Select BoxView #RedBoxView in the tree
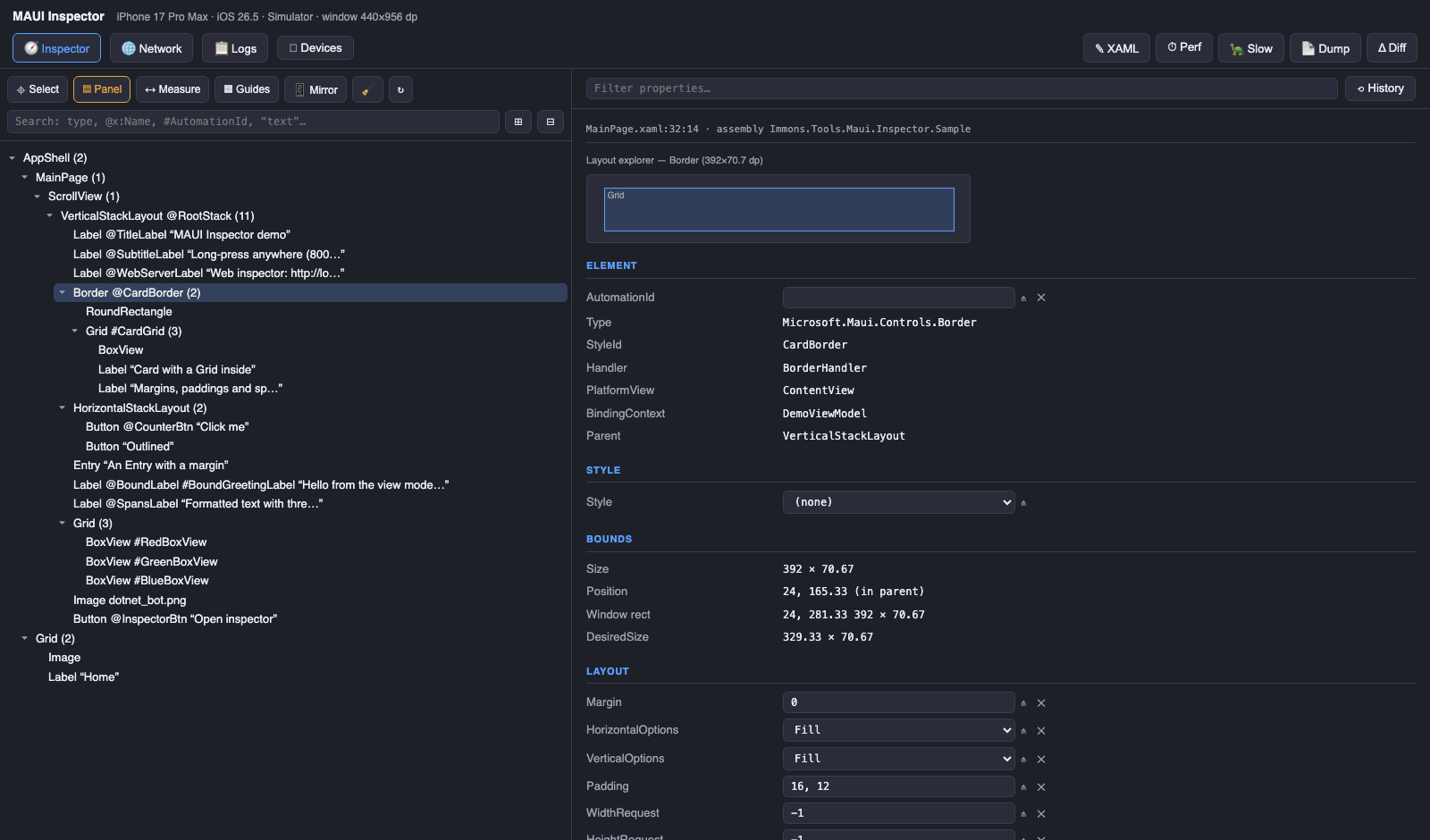Screen dimensions: 1430x840 coord(146,542)
